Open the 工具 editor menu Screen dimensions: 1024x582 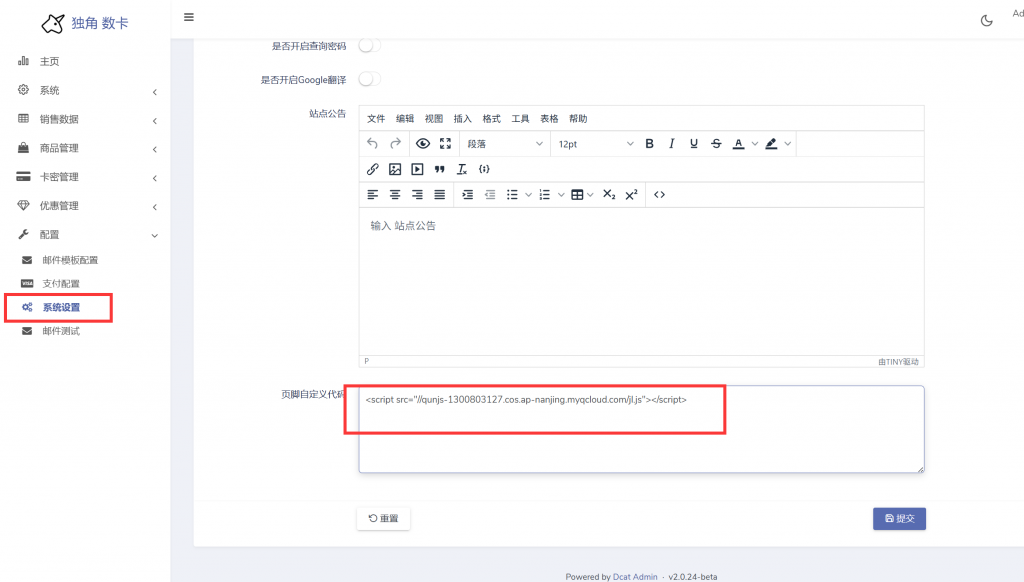[x=520, y=118]
